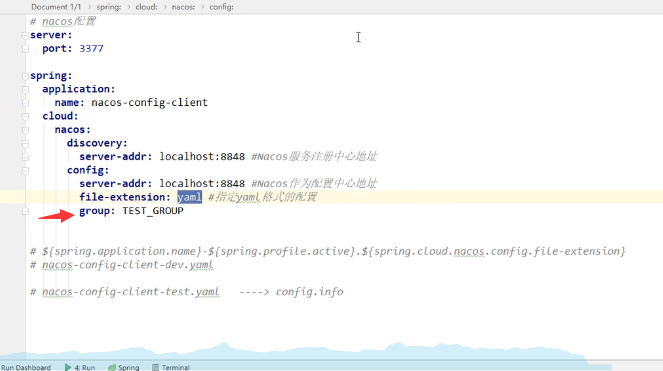Collapse the server: fold marker
The width and height of the screenshot is (663, 371).
25,36
